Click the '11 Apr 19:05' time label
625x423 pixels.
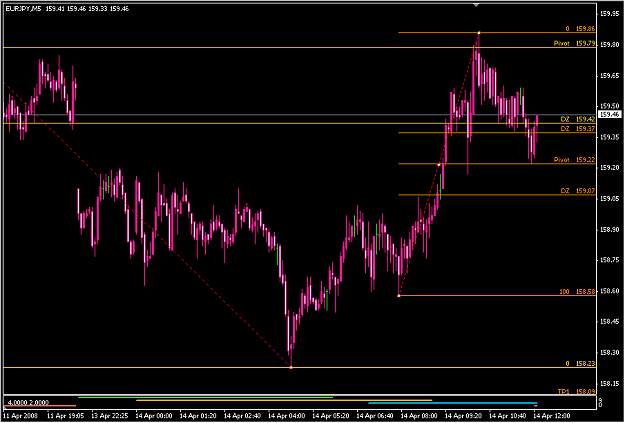pyautogui.click(x=65, y=416)
